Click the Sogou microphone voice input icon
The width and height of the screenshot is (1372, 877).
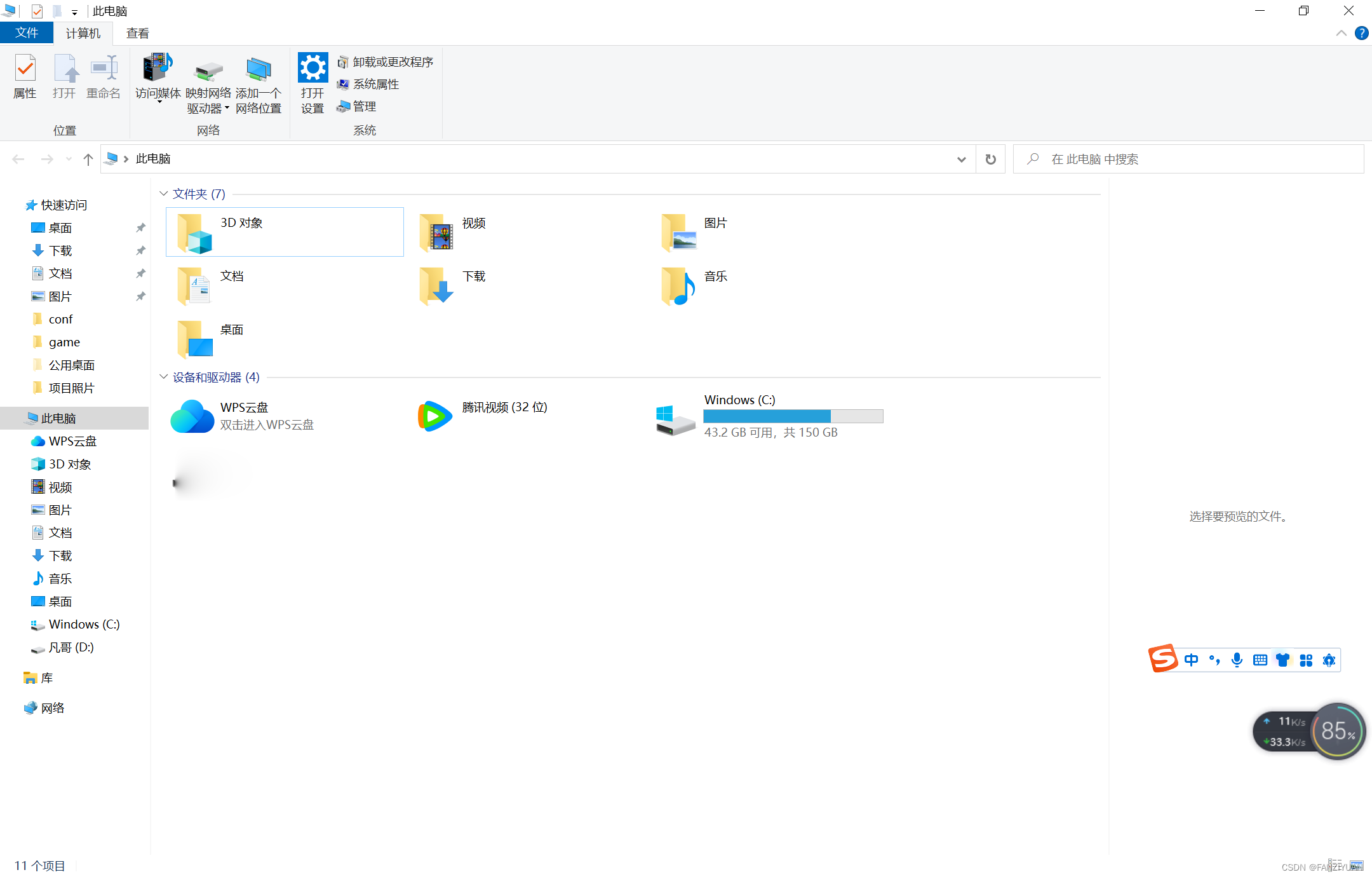click(x=1237, y=660)
